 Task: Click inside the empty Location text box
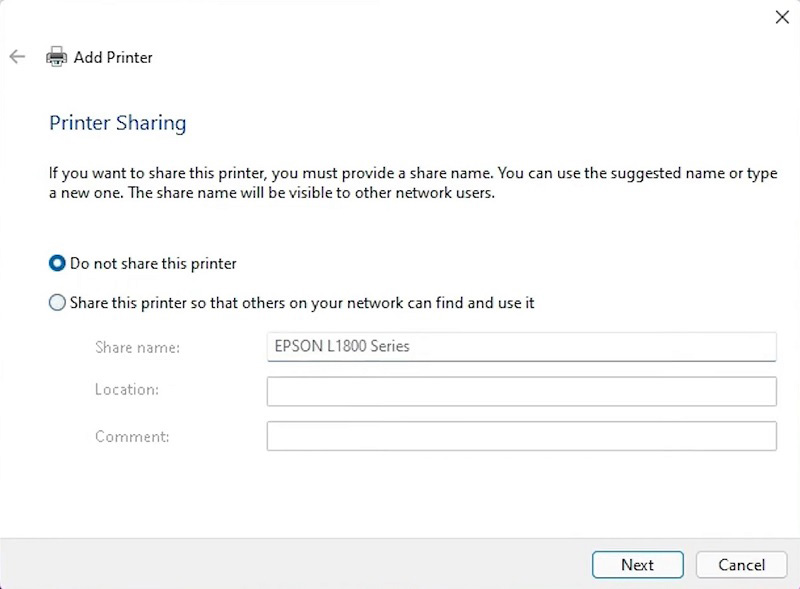click(x=521, y=391)
